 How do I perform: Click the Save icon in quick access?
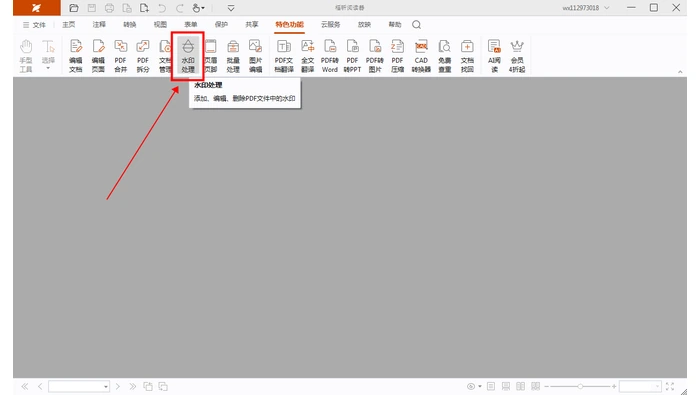(x=92, y=8)
